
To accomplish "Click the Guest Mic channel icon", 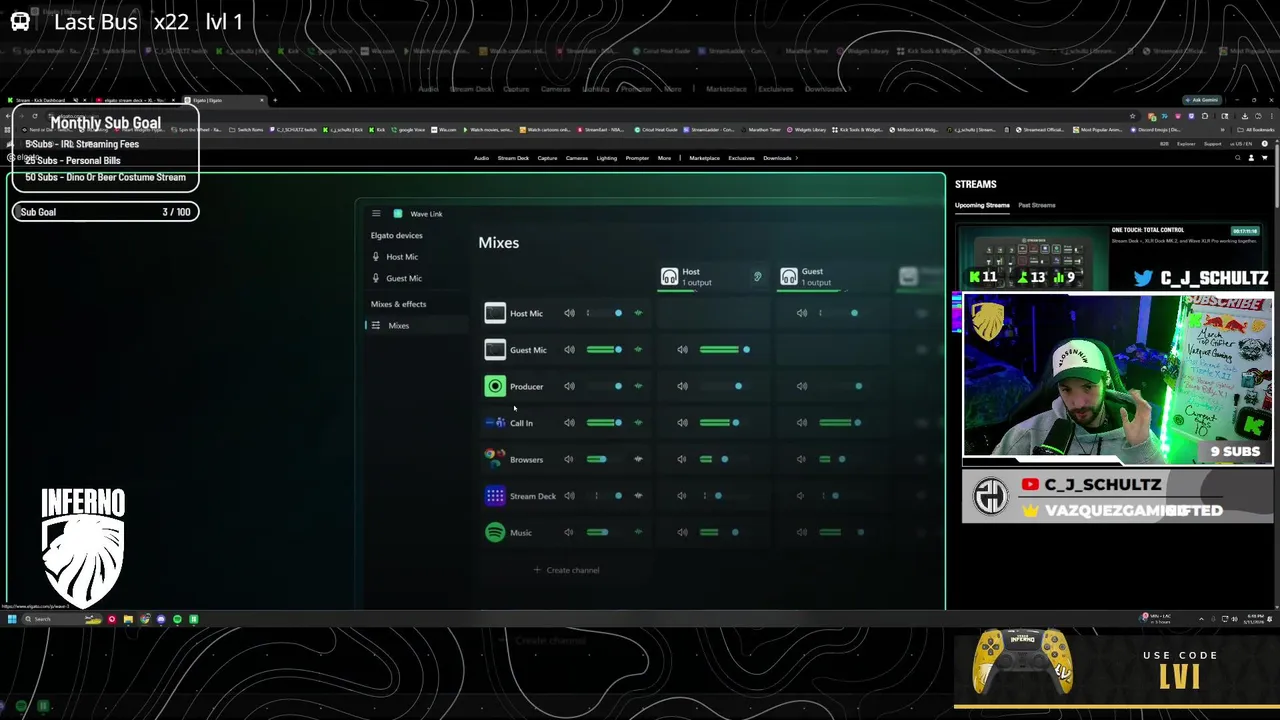I will coord(495,350).
